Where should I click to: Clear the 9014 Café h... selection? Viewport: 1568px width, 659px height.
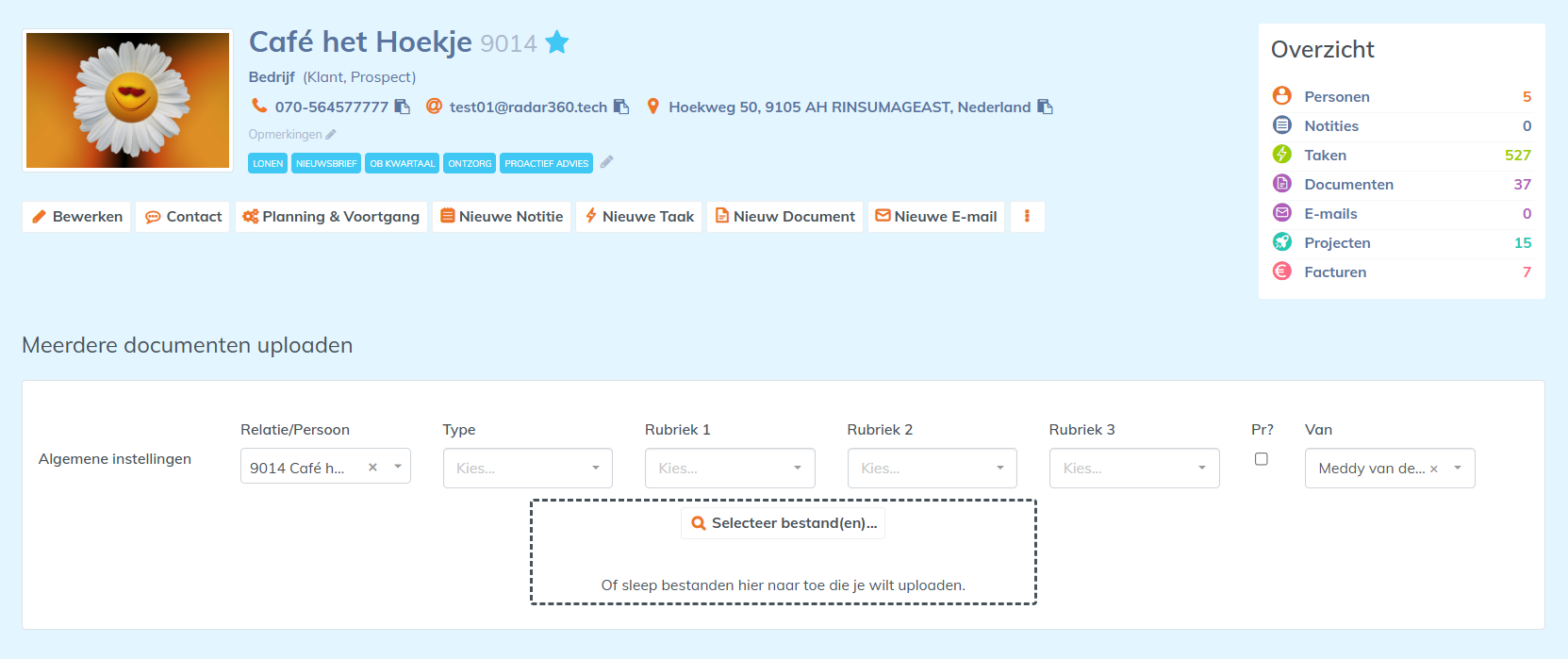click(372, 468)
